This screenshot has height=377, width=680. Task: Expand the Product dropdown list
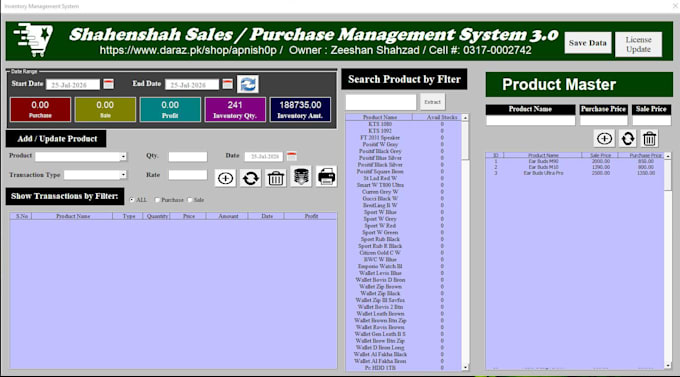pyautogui.click(x=123, y=157)
